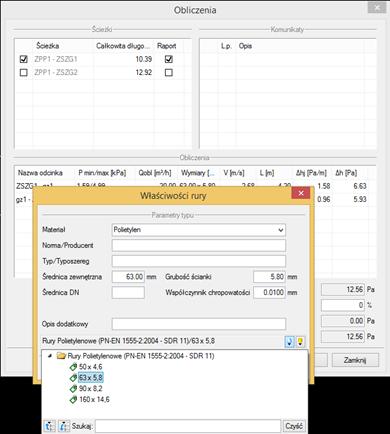Enable Raport checkbox for ZPP1 - ZSZG2
The width and height of the screenshot is (390, 434).
click(x=169, y=72)
